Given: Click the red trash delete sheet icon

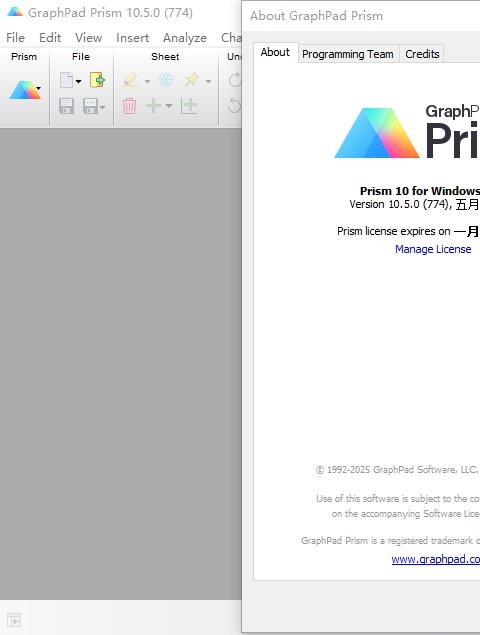Looking at the screenshot, I should 129,106.
